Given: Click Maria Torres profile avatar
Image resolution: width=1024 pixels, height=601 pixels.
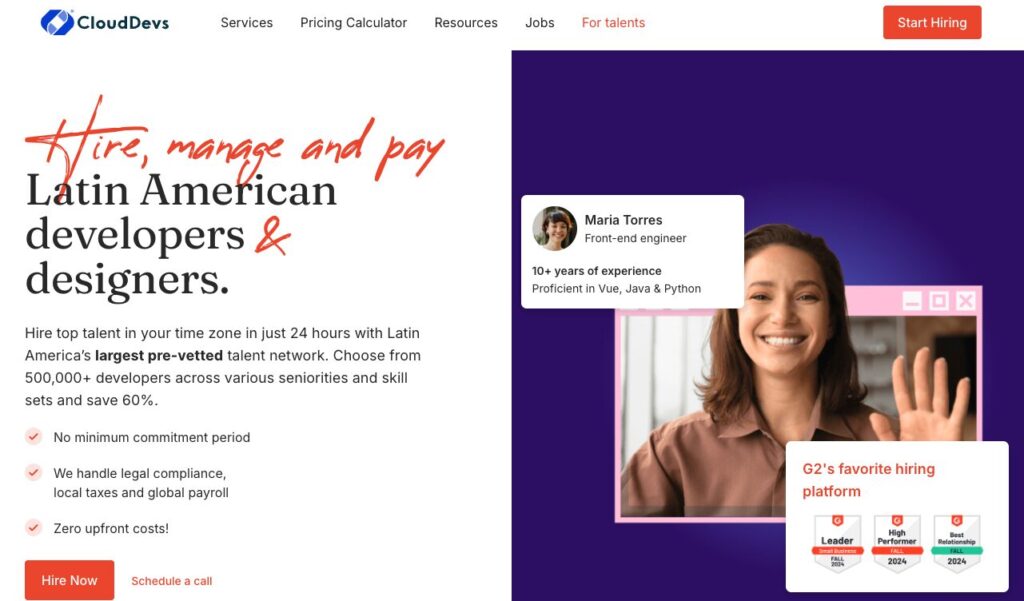Looking at the screenshot, I should (x=554, y=229).
